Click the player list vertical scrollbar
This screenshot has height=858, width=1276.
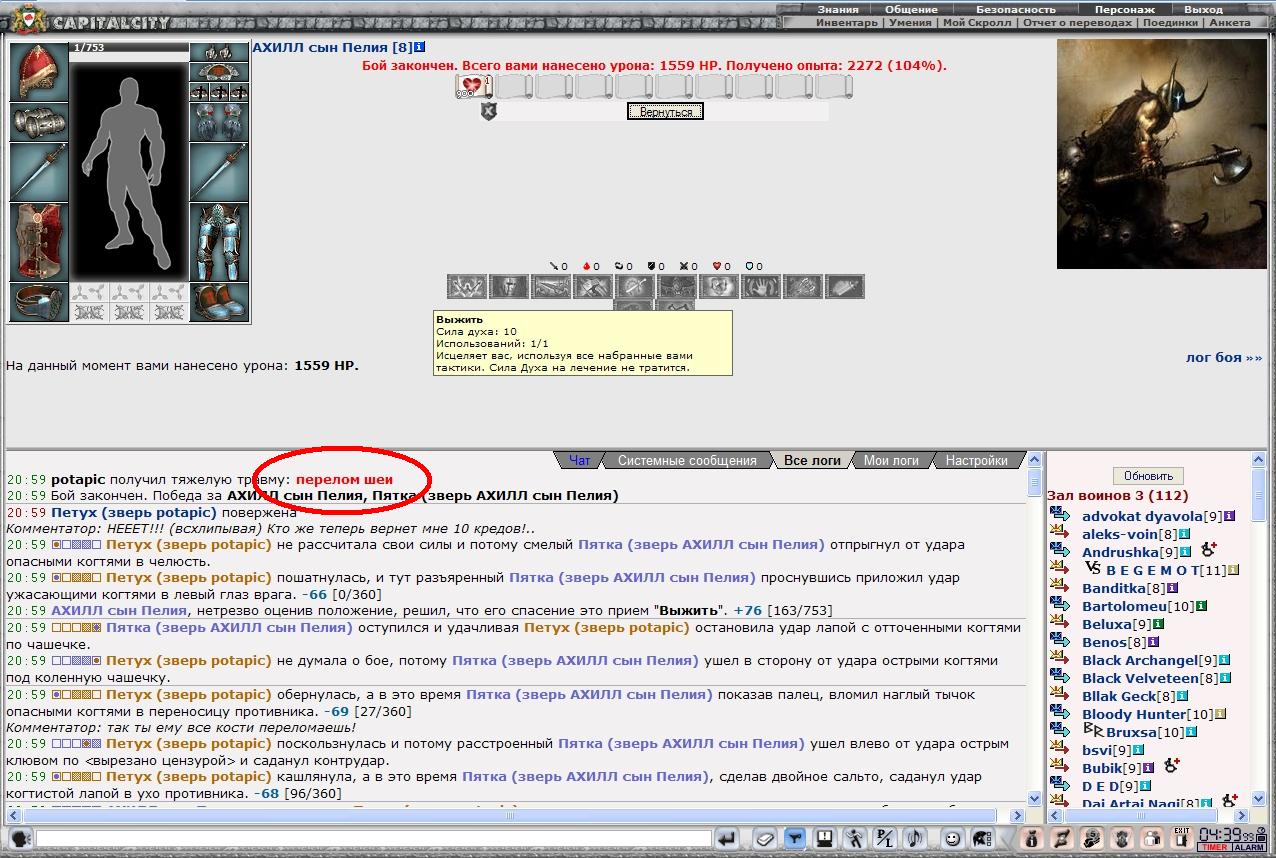(1259, 628)
